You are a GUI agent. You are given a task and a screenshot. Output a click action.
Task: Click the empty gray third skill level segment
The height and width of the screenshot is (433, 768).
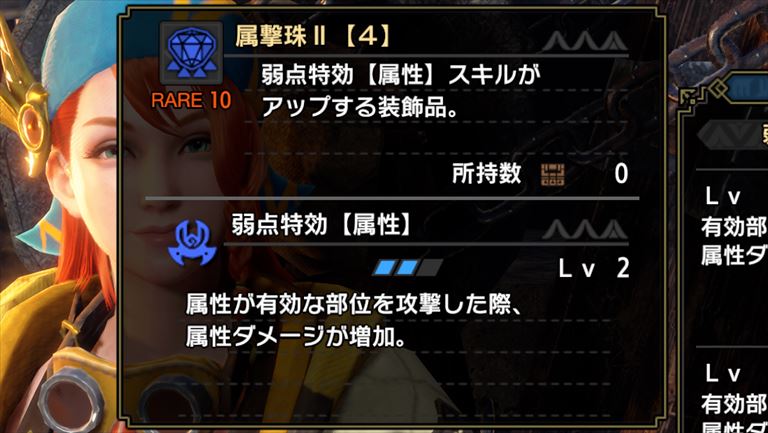pos(430,267)
